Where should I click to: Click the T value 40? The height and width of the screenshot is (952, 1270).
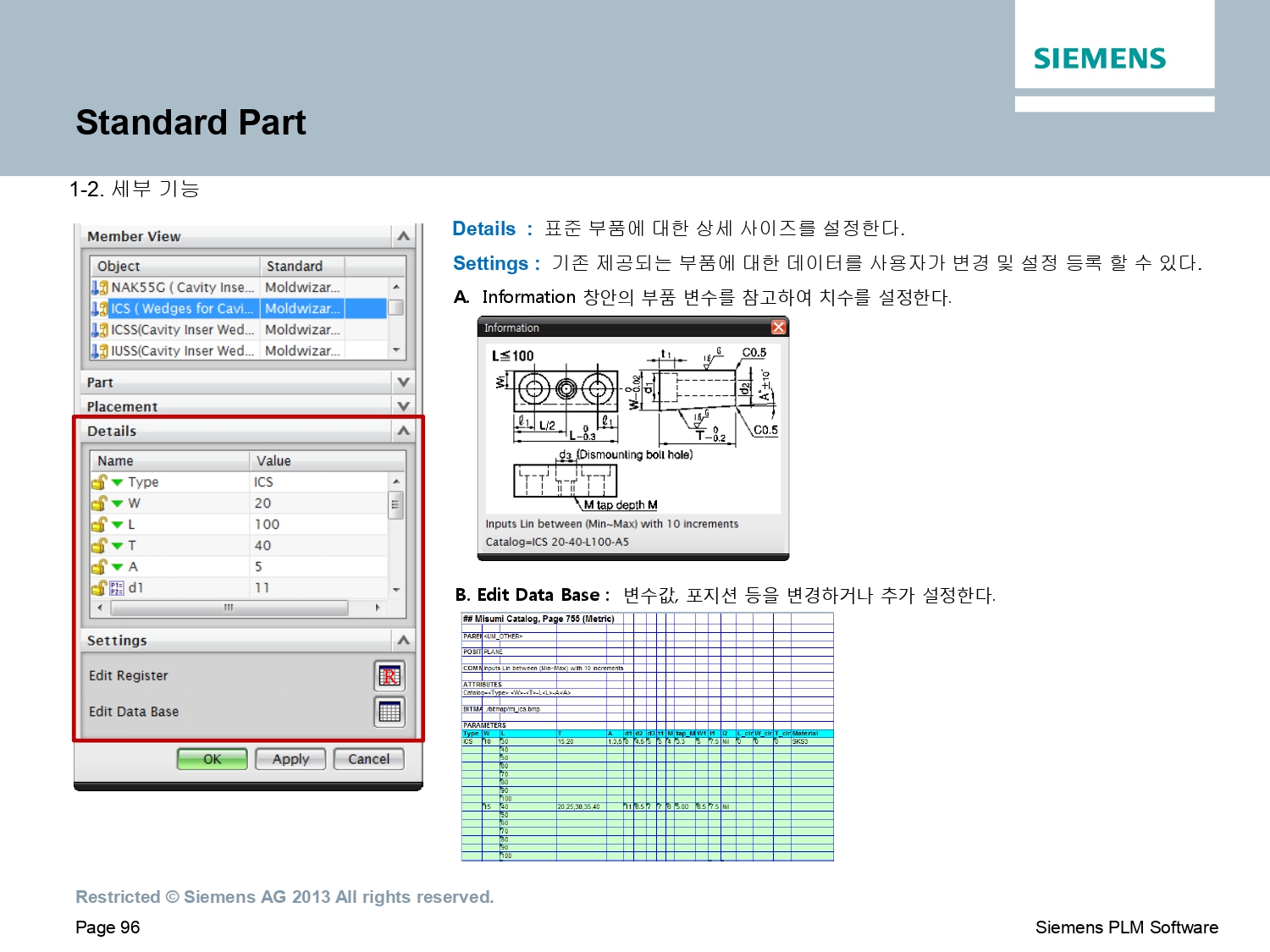262,546
